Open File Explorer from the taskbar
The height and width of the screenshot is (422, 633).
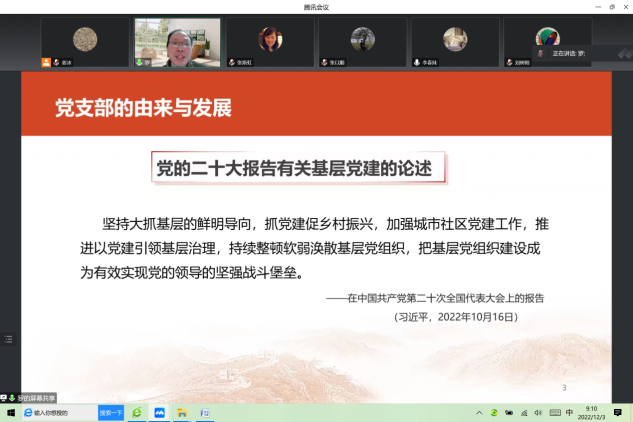(182, 412)
